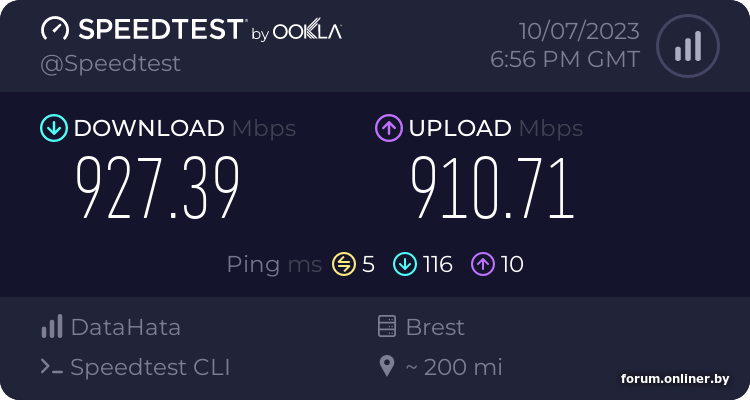
Task: Click the cyan download ping icon
Action: pos(405,264)
